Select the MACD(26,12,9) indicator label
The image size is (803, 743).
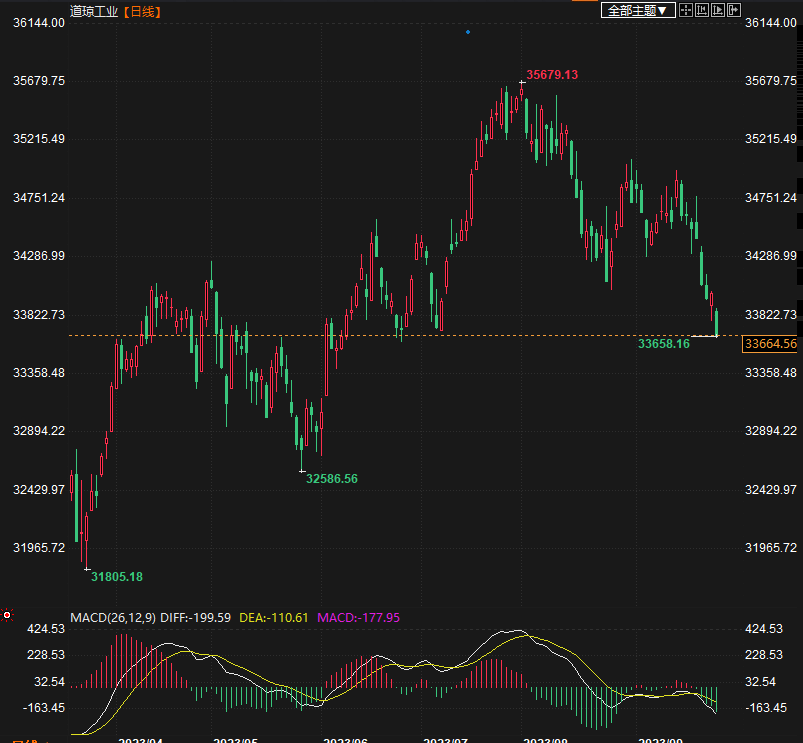click(x=110, y=617)
